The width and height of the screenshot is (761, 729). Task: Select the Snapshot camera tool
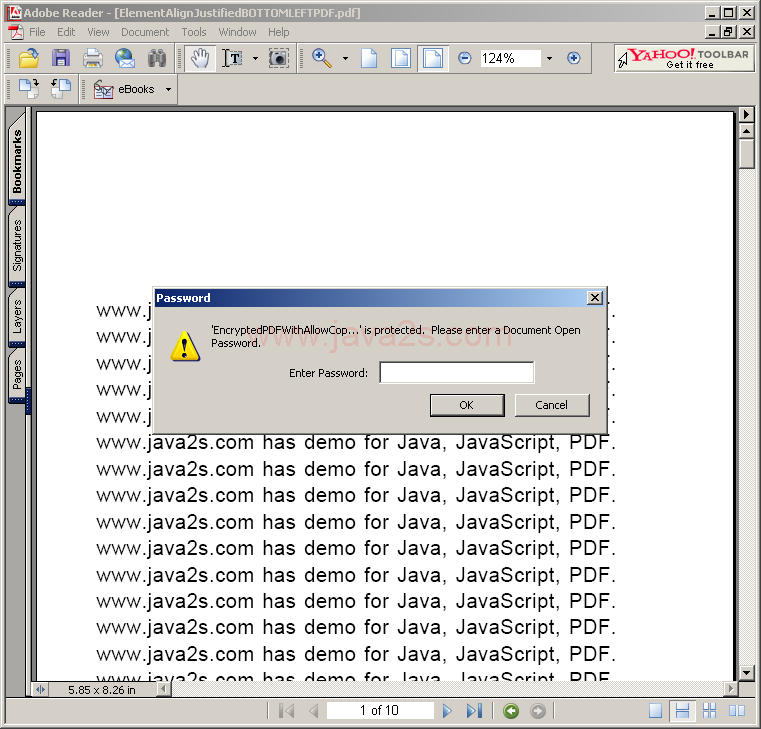click(x=279, y=58)
